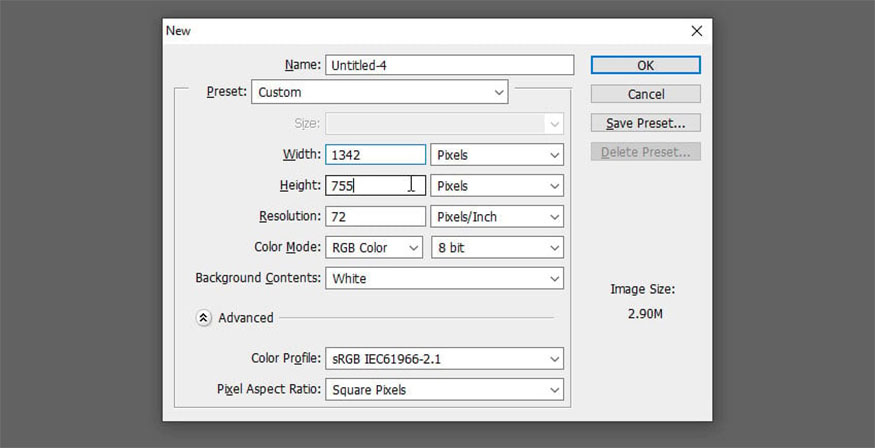The image size is (875, 448).
Task: Click the Save Preset button
Action: tap(645, 123)
